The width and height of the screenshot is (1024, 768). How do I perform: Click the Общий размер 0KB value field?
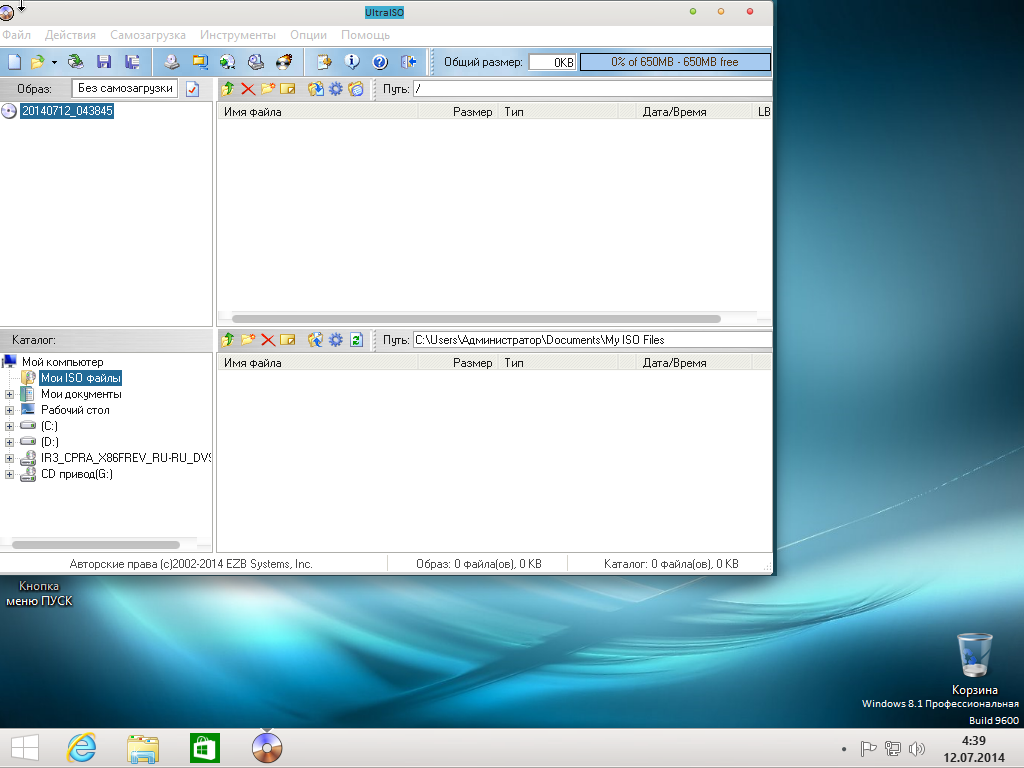pos(552,62)
